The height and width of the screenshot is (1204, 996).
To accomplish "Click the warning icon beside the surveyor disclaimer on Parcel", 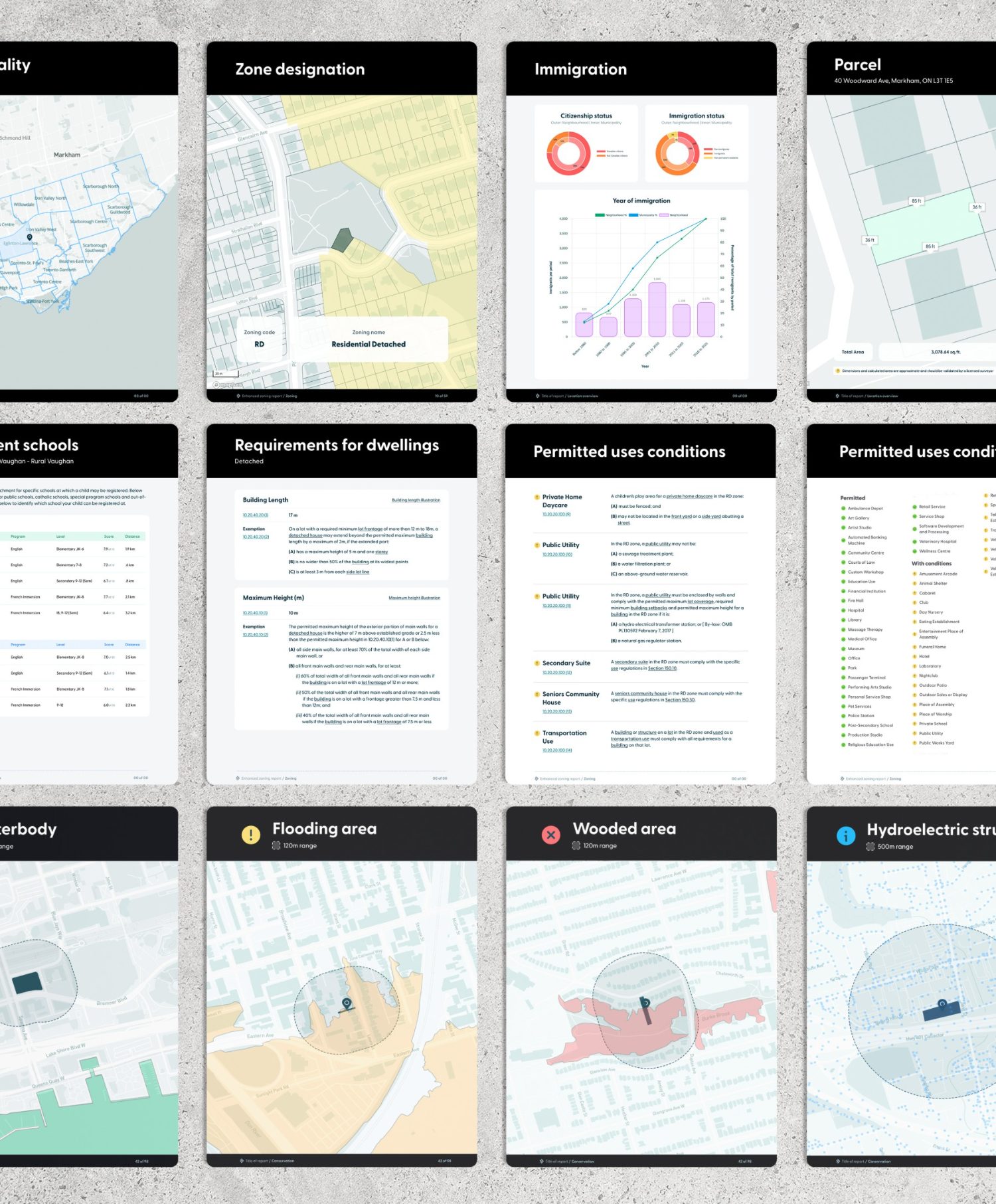I will pos(837,371).
